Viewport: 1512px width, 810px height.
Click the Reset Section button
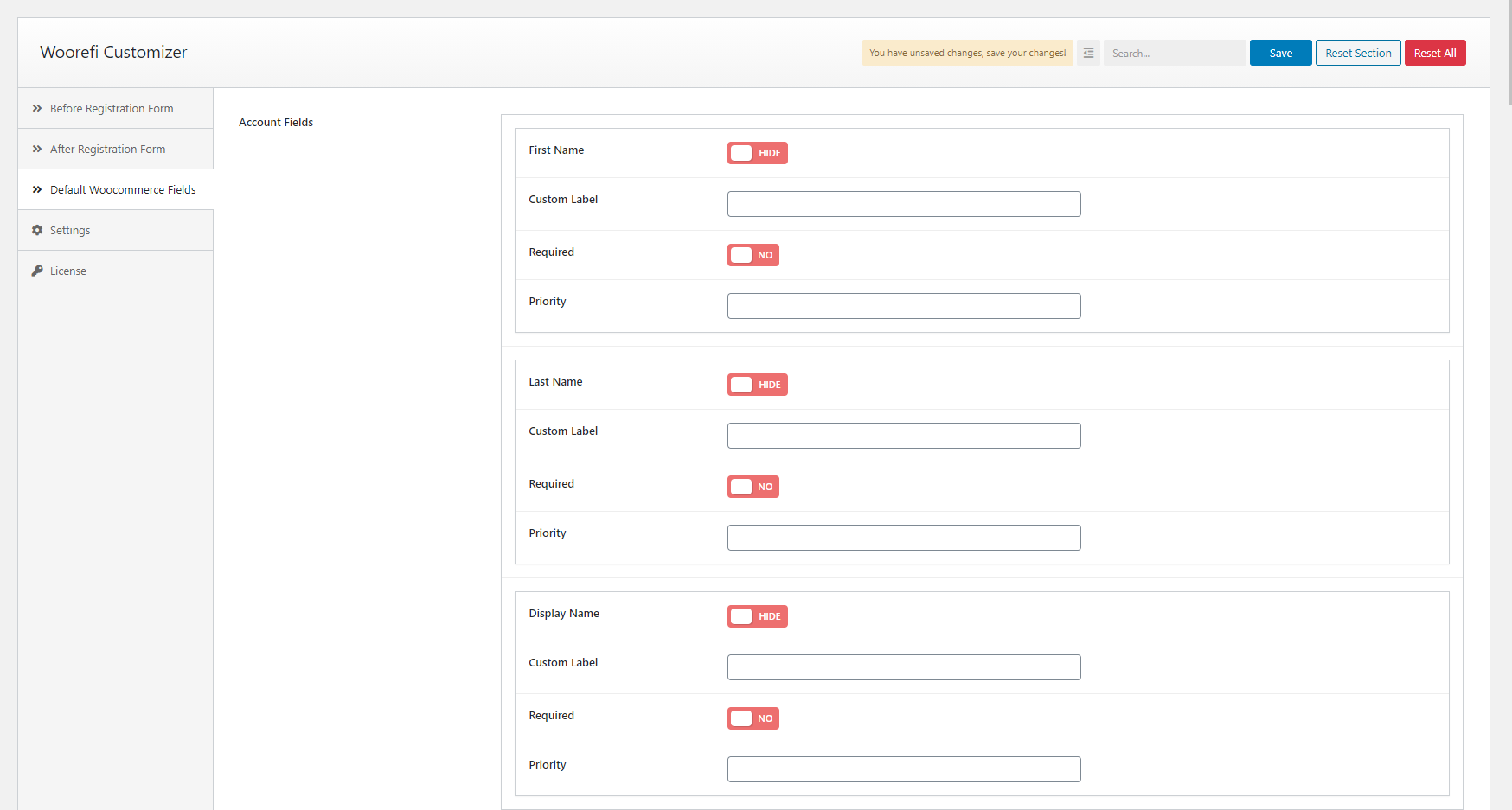click(1357, 53)
